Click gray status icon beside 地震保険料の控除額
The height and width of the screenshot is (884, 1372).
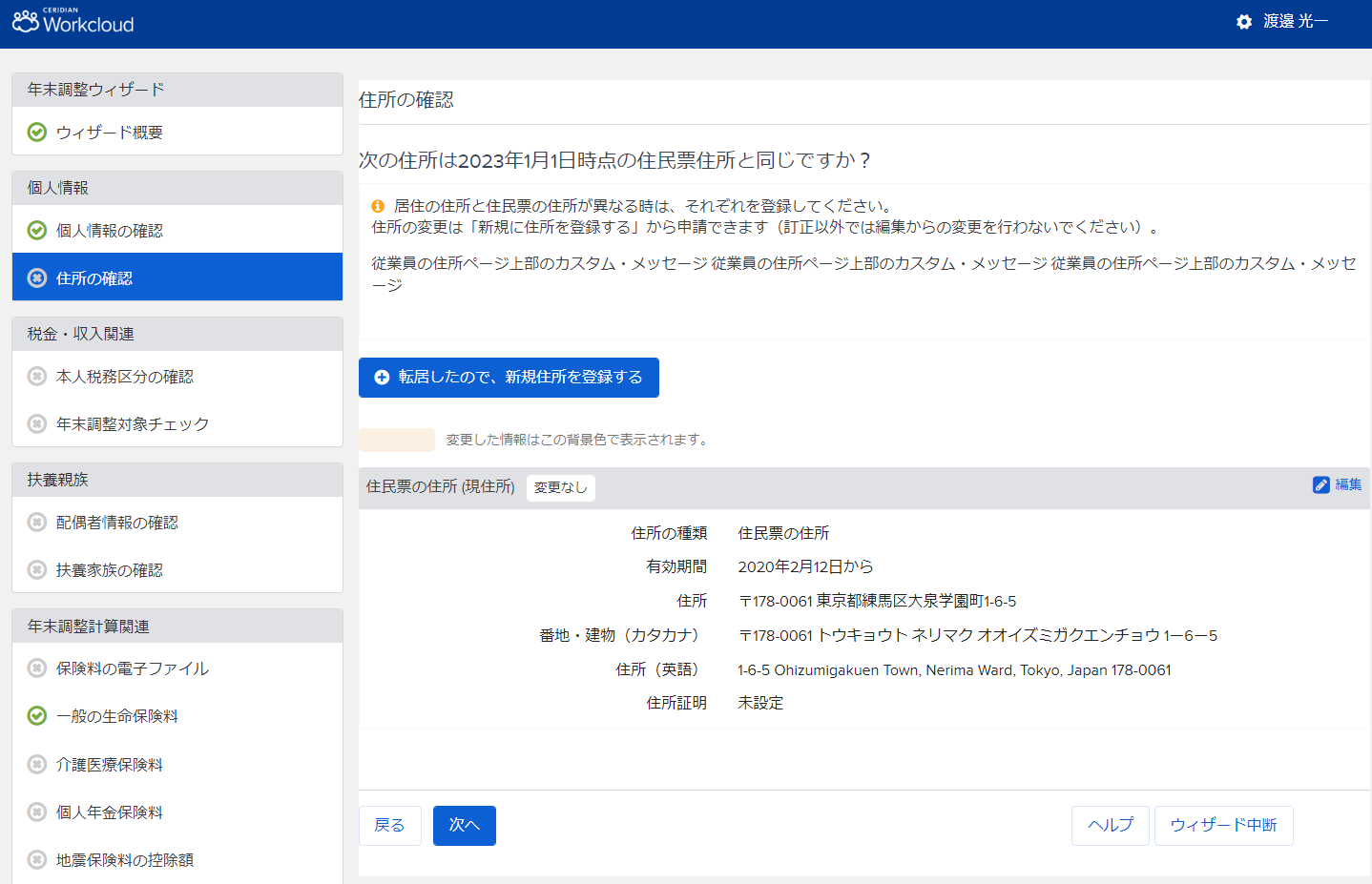(37, 859)
